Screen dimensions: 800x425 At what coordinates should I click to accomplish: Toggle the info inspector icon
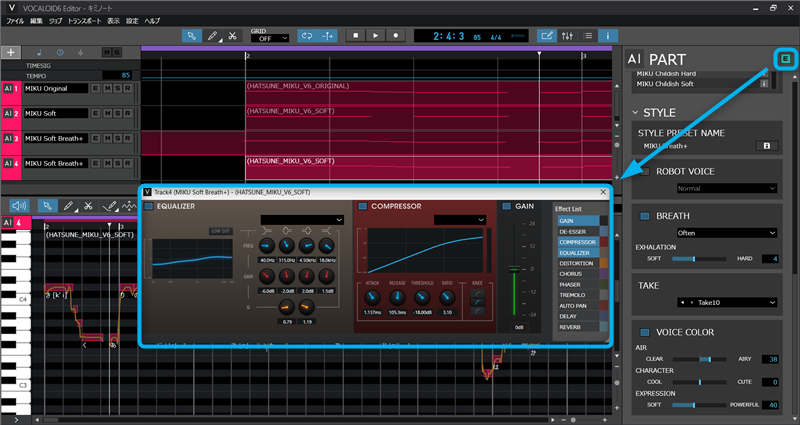coord(608,36)
